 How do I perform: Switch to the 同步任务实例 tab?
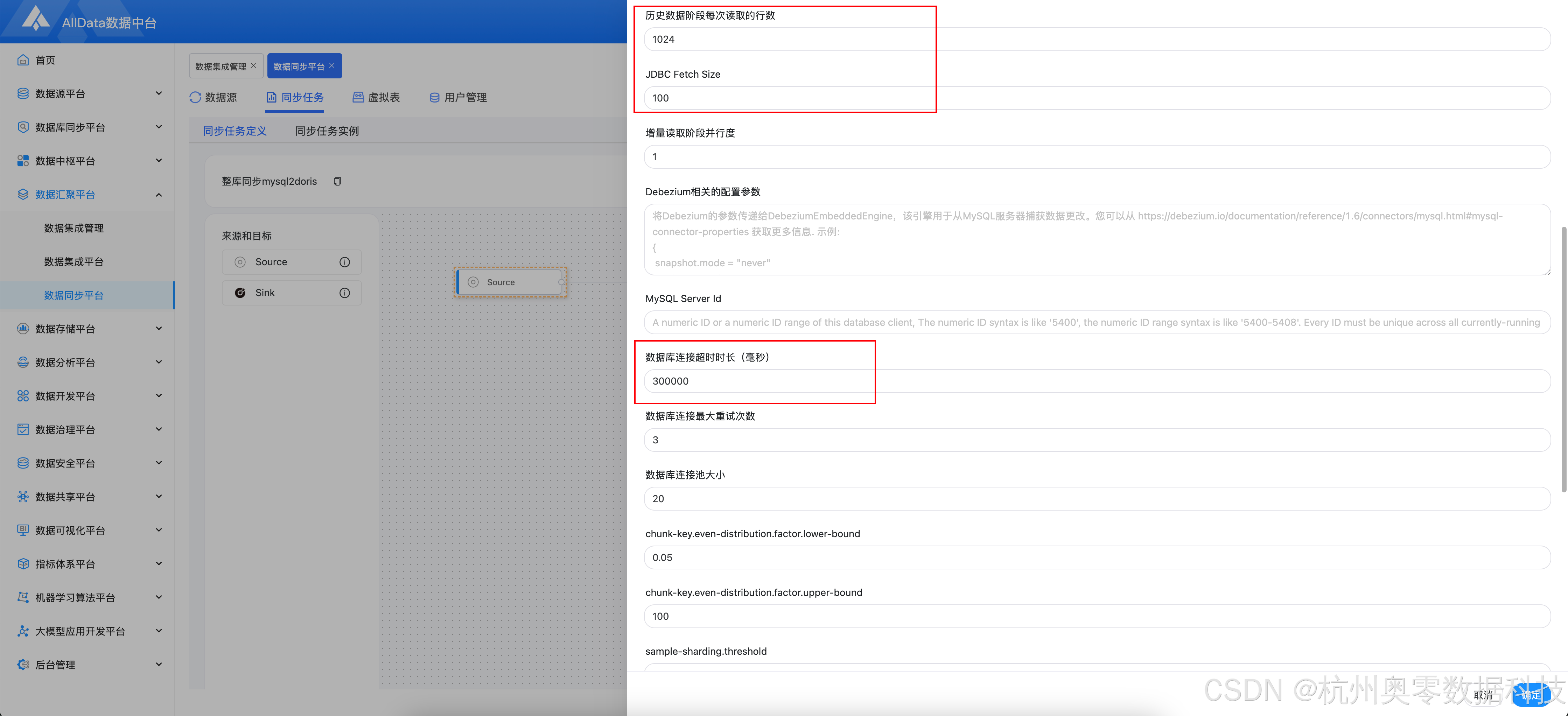(327, 131)
